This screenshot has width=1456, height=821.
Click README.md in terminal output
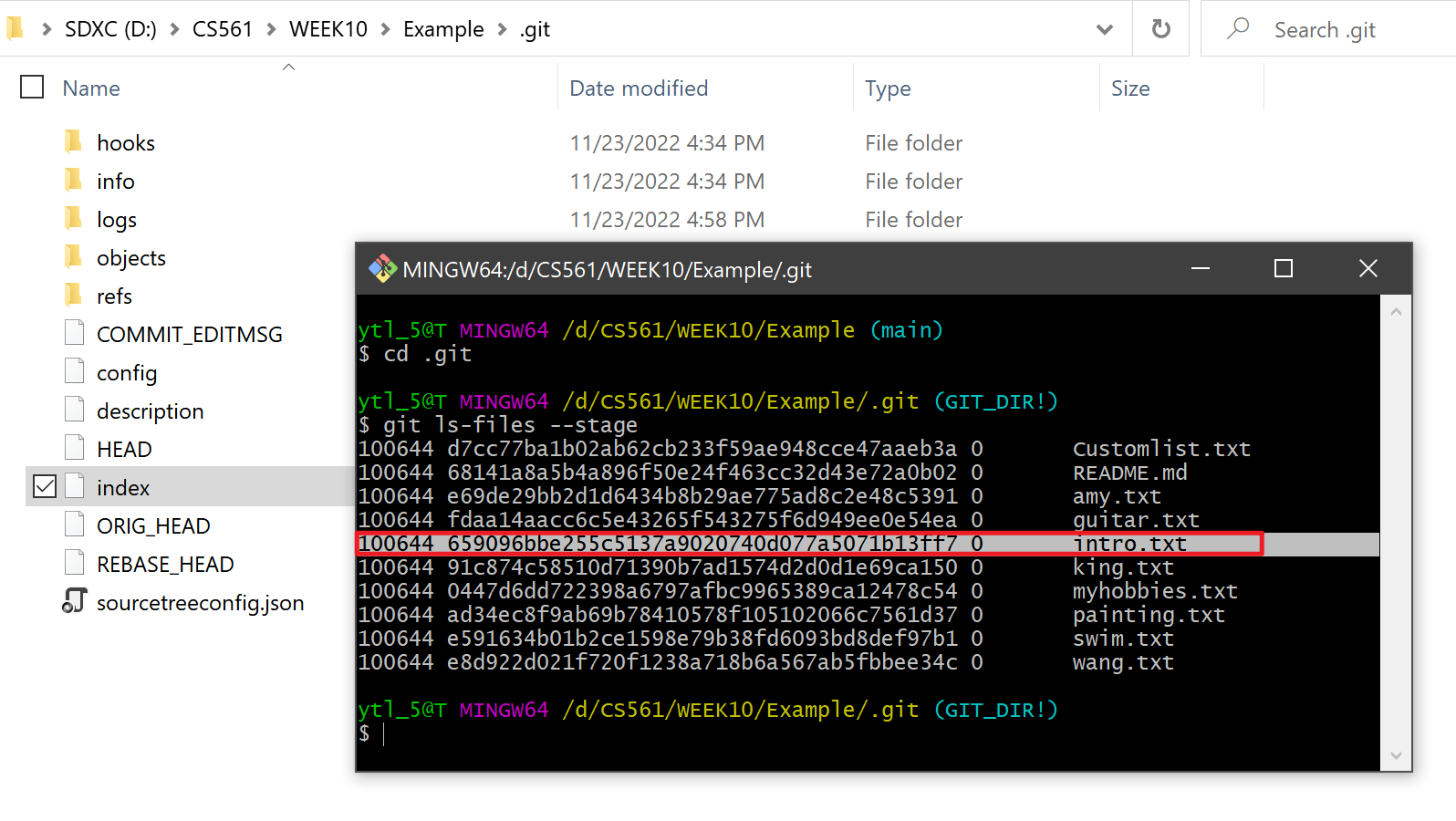pos(1129,473)
